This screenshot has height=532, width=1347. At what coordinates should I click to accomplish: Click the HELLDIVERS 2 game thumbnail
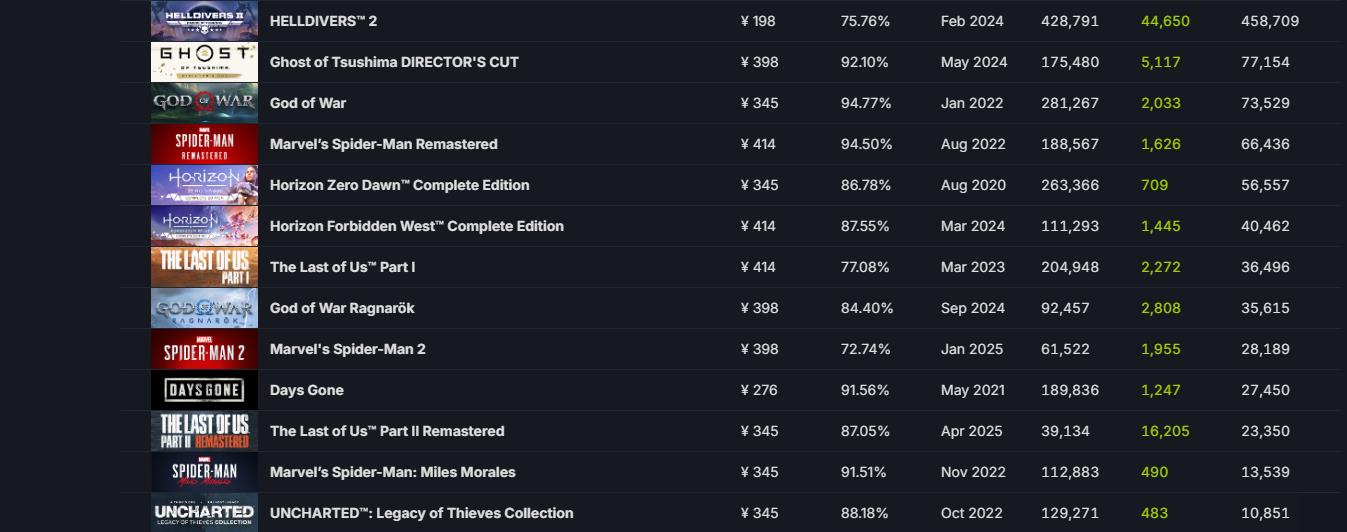pyautogui.click(x=204, y=20)
